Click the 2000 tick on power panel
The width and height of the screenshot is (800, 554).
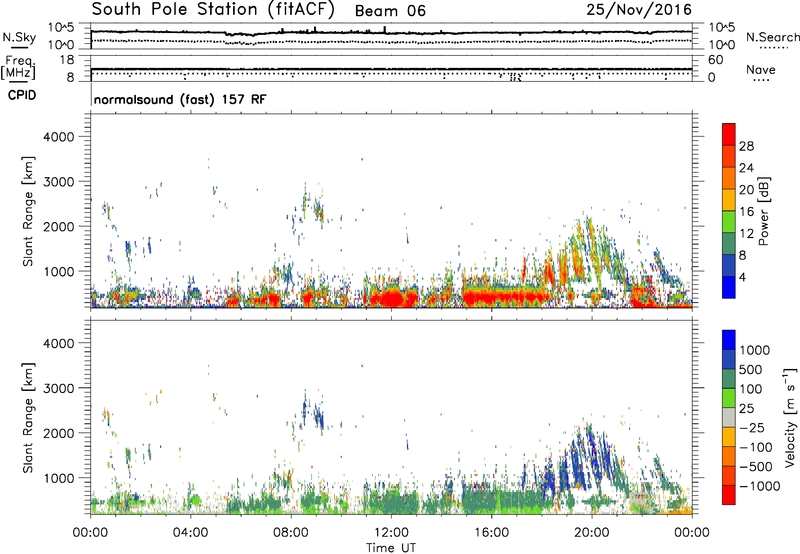click(x=58, y=226)
